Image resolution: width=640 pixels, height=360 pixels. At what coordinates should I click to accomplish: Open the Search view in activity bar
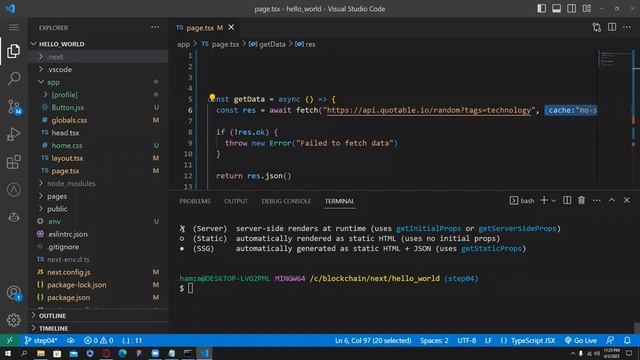click(x=13, y=78)
